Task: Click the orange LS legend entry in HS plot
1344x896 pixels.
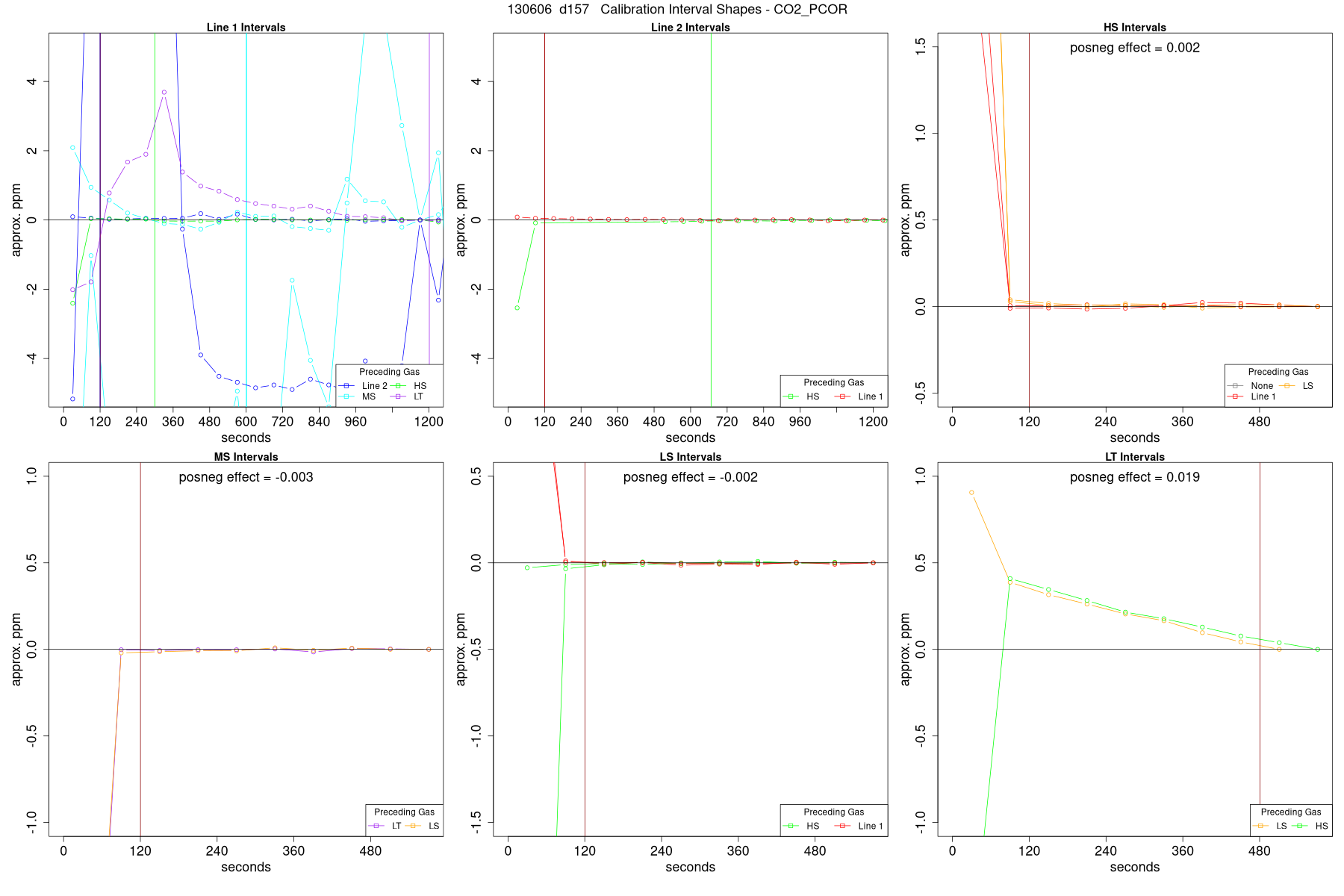Action: tap(1296, 386)
